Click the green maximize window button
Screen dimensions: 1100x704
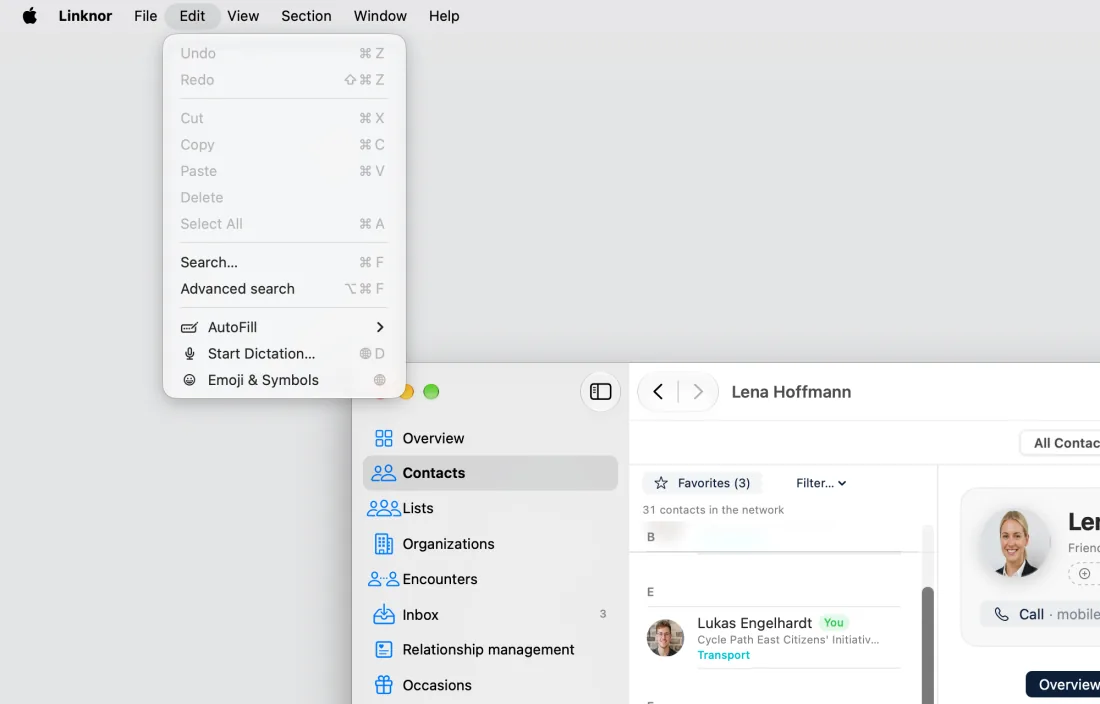(x=431, y=391)
